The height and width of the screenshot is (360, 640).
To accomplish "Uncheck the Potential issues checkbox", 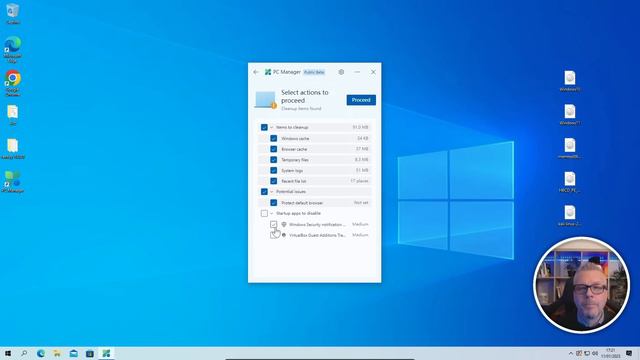I will 264,191.
